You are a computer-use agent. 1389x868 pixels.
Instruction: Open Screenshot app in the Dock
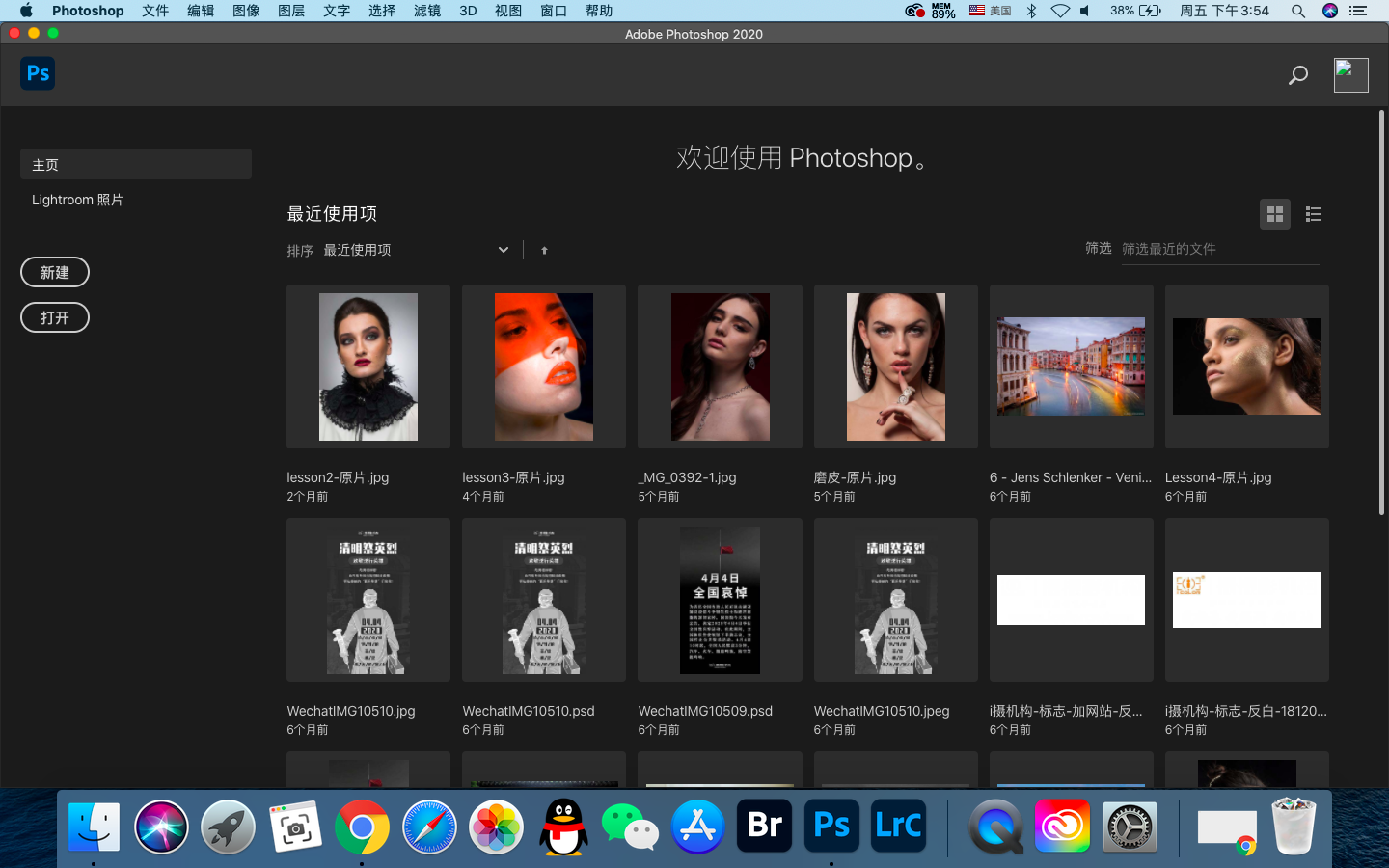click(x=295, y=827)
